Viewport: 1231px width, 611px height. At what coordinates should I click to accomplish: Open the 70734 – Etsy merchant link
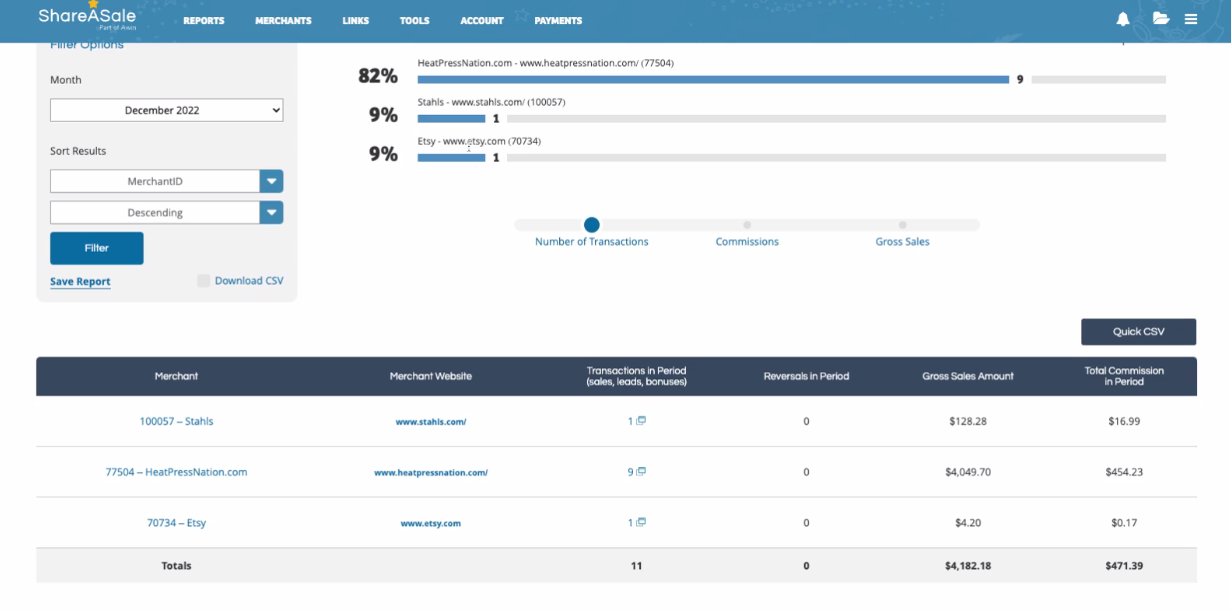click(176, 523)
